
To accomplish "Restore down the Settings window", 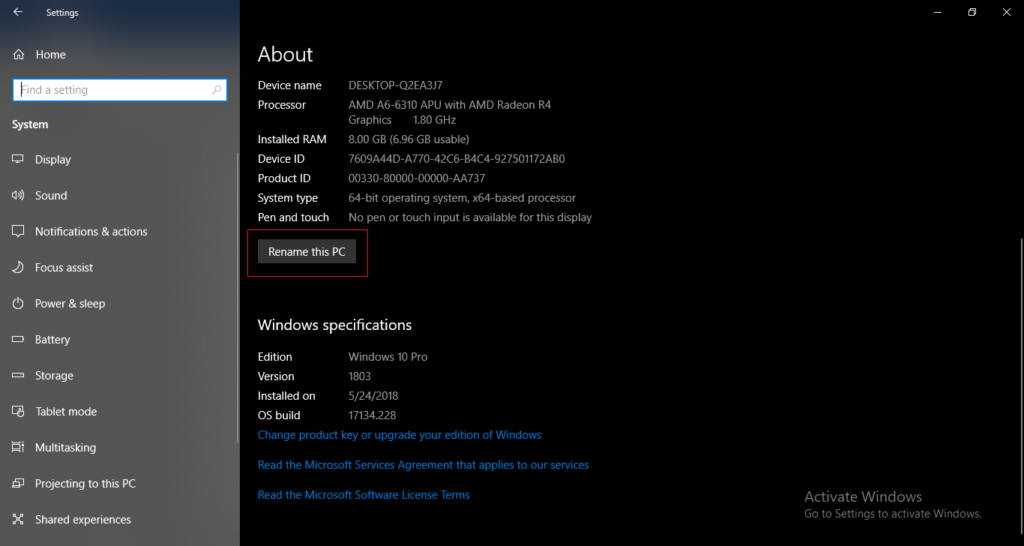I will [972, 12].
